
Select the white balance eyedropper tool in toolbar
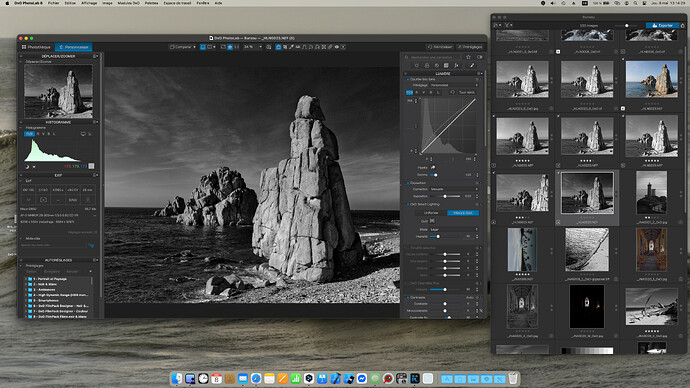[x=291, y=47]
